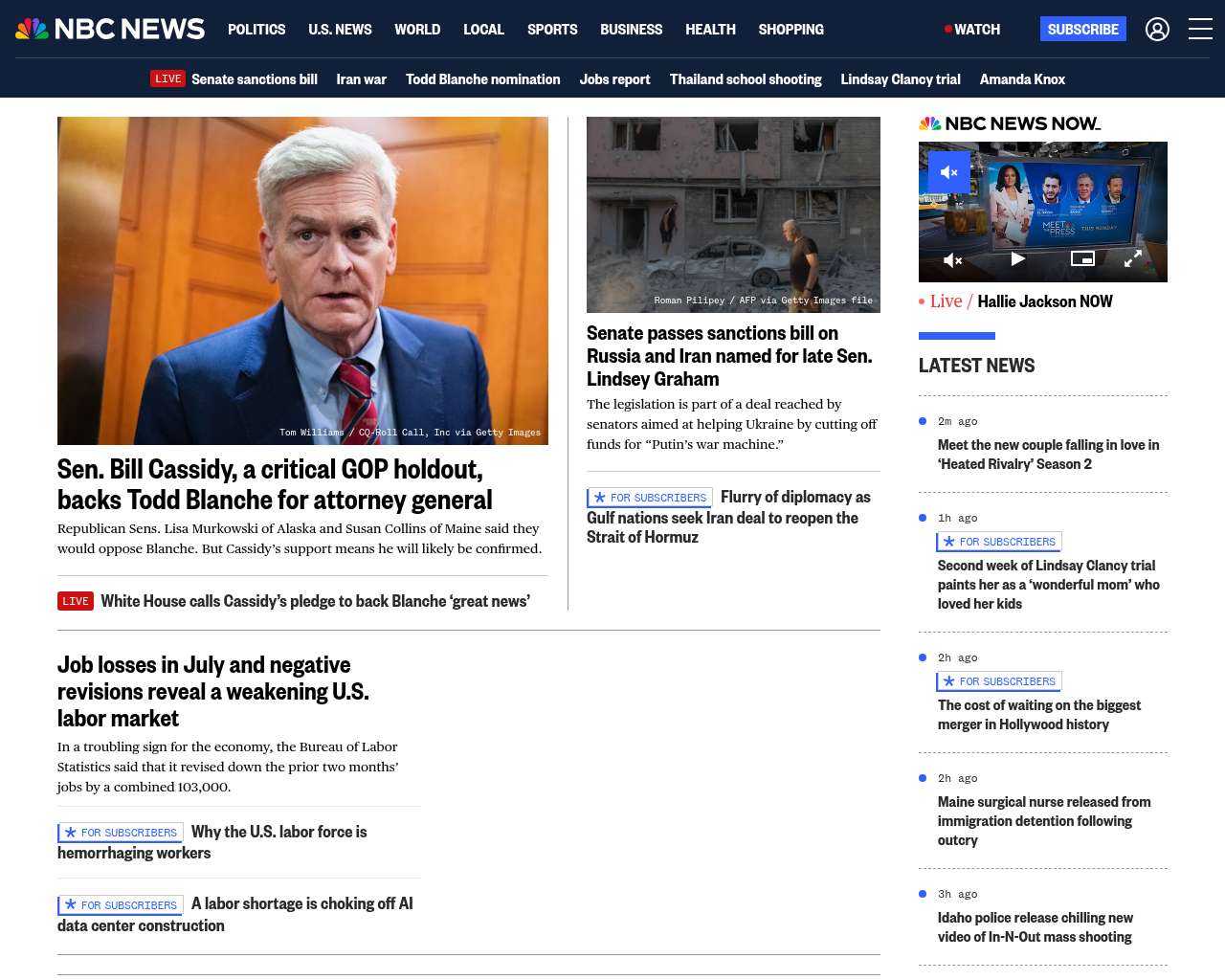Screen dimensions: 1225x980
Task: Open the Todd Blanche nomination topic
Action: coord(482,79)
